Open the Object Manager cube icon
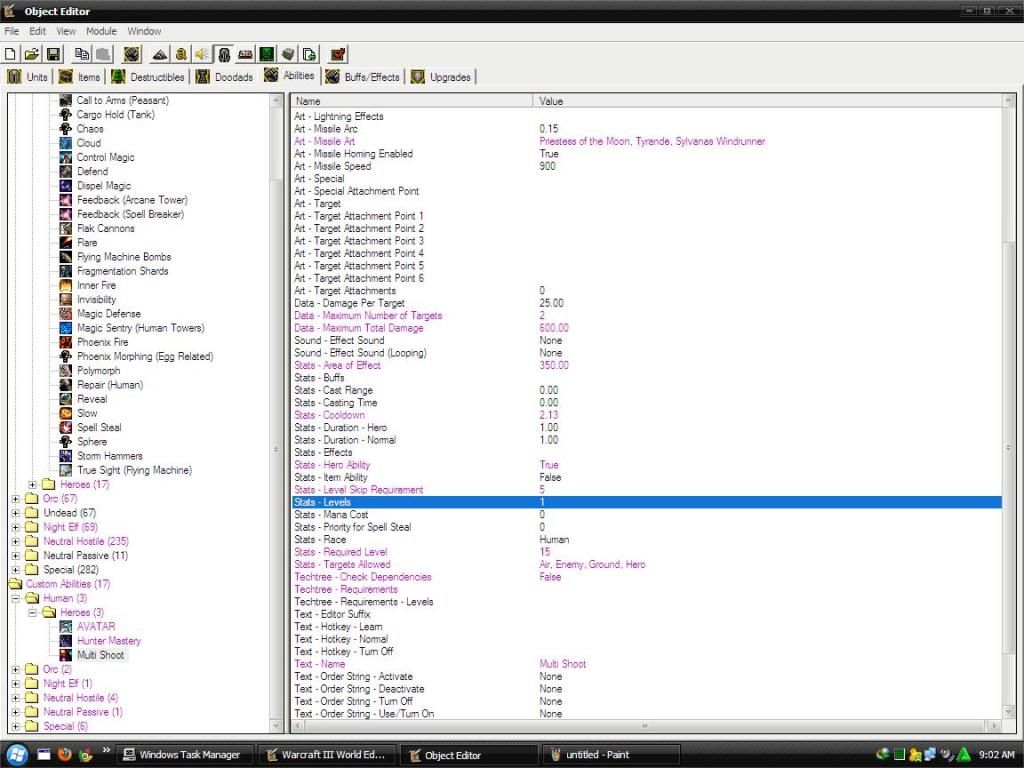 (x=288, y=54)
